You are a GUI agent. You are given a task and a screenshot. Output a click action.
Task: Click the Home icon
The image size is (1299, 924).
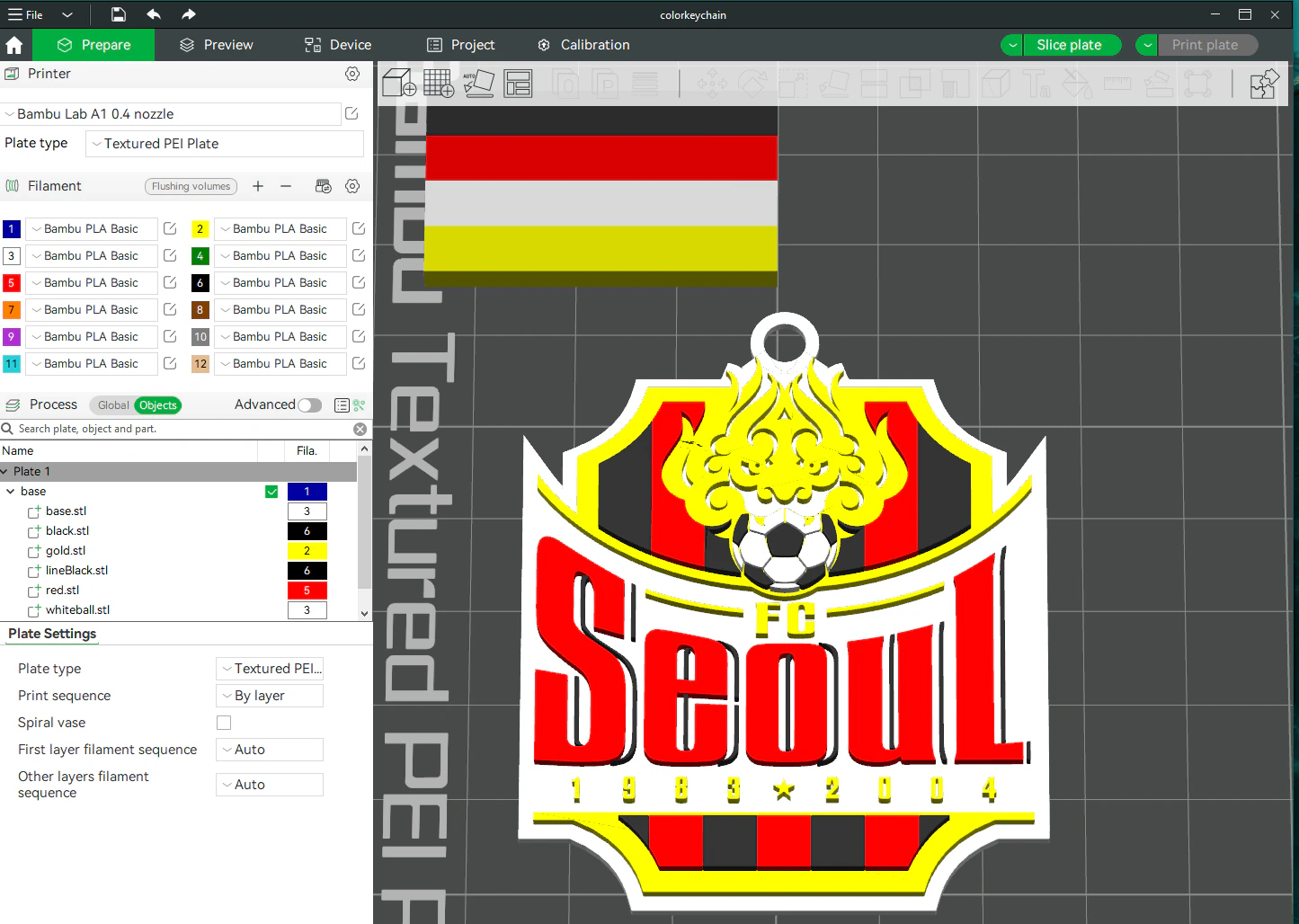[14, 45]
